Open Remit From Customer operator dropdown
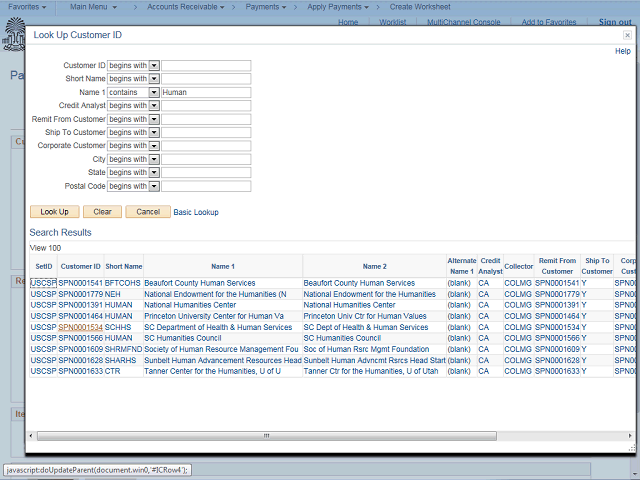Image resolution: width=640 pixels, height=480 pixels. pos(154,119)
